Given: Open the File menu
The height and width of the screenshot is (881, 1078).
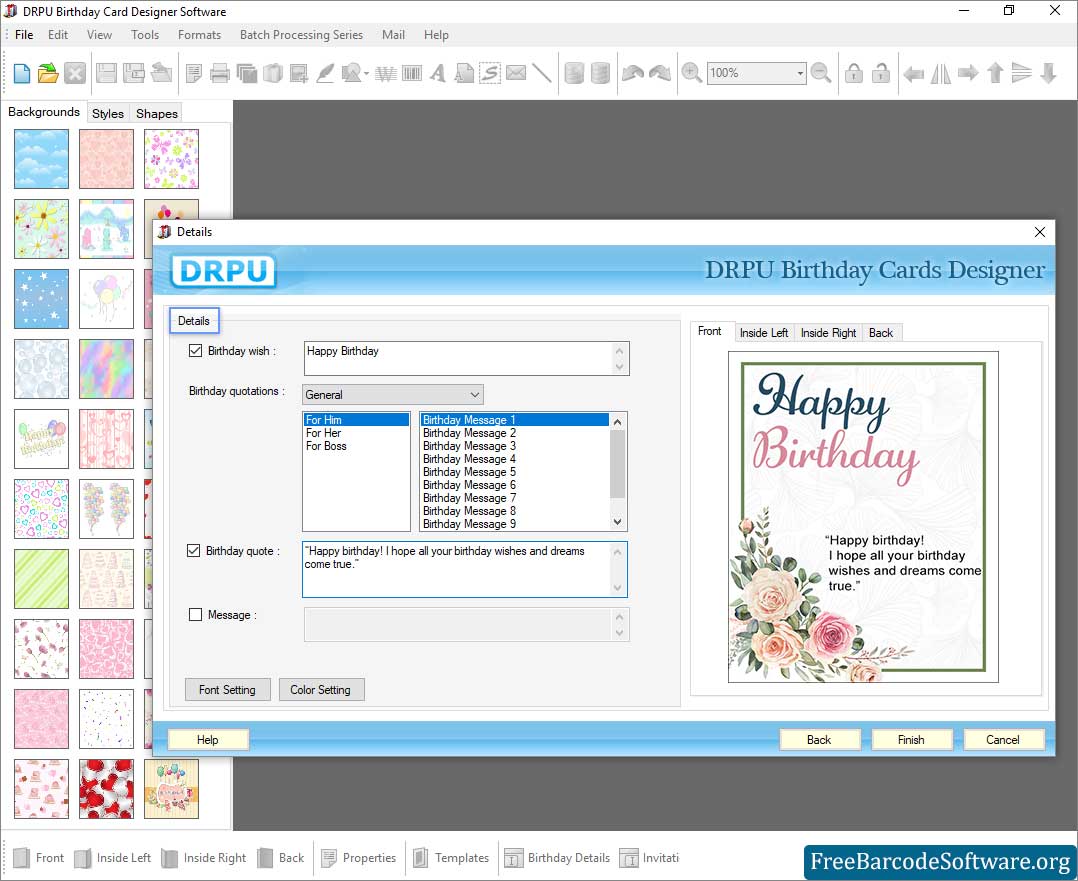Looking at the screenshot, I should coord(24,34).
